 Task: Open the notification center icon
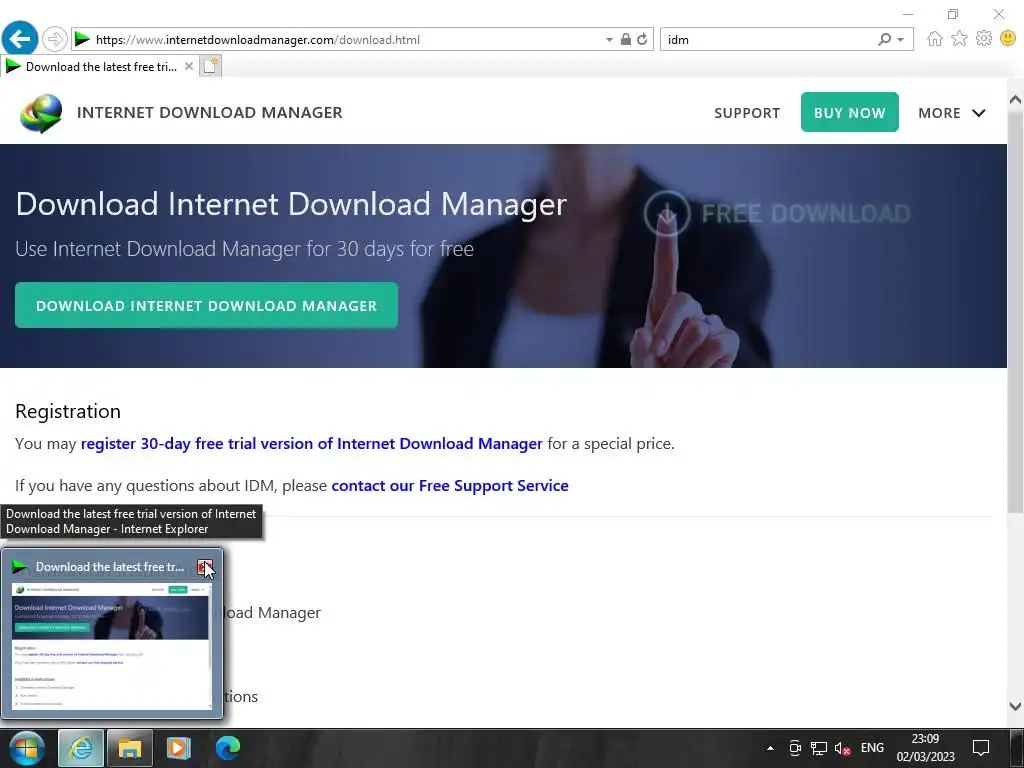click(980, 748)
